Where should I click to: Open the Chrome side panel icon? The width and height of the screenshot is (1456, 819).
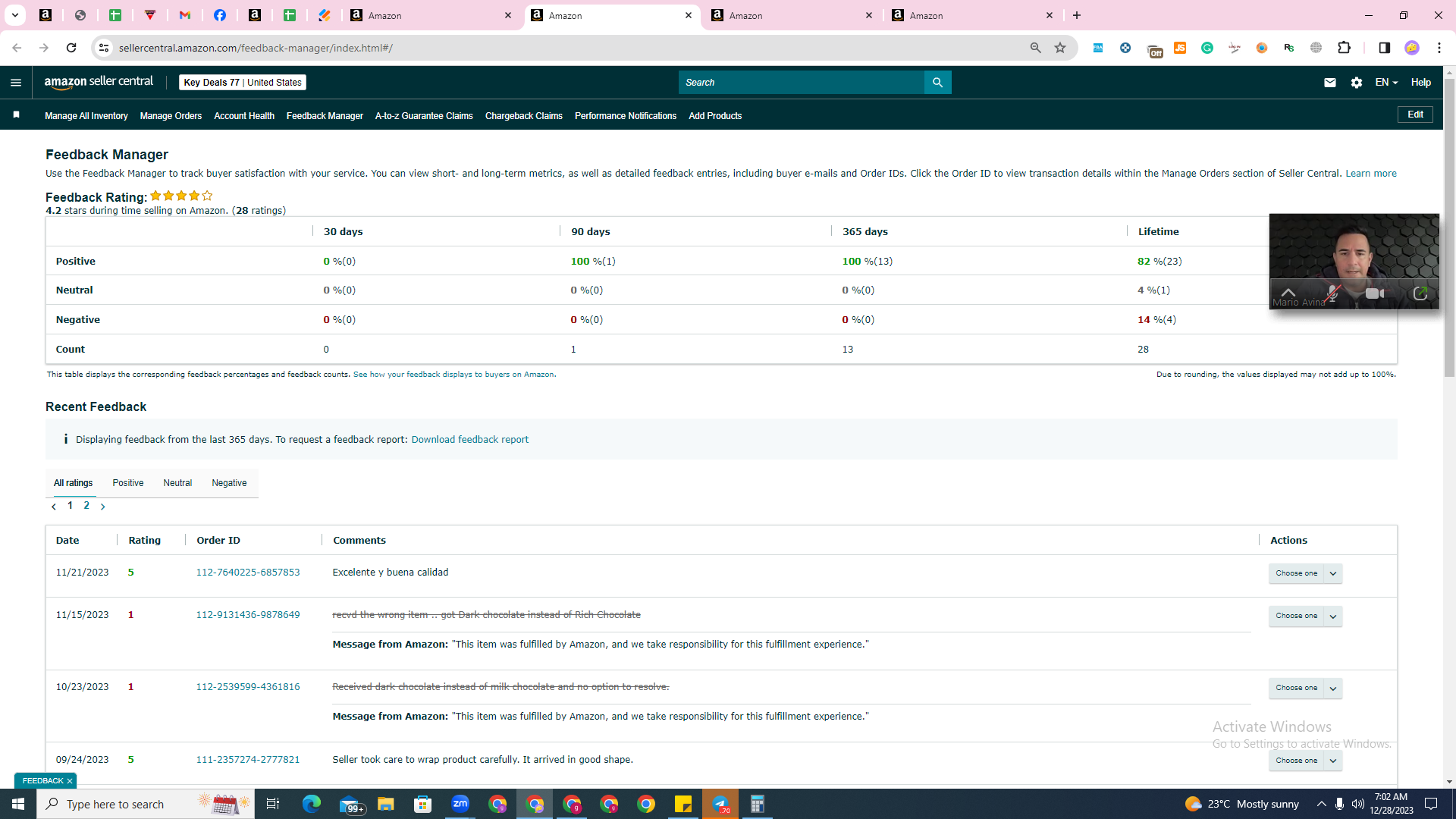(x=1384, y=48)
